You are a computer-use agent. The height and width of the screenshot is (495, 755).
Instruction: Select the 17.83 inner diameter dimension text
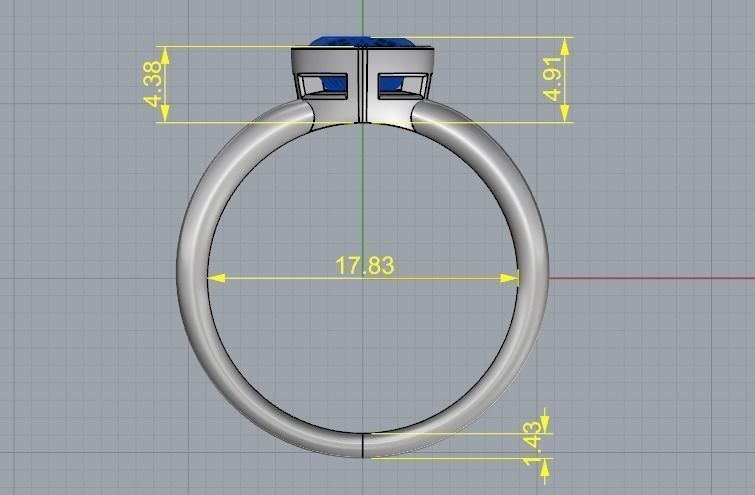pos(364,266)
